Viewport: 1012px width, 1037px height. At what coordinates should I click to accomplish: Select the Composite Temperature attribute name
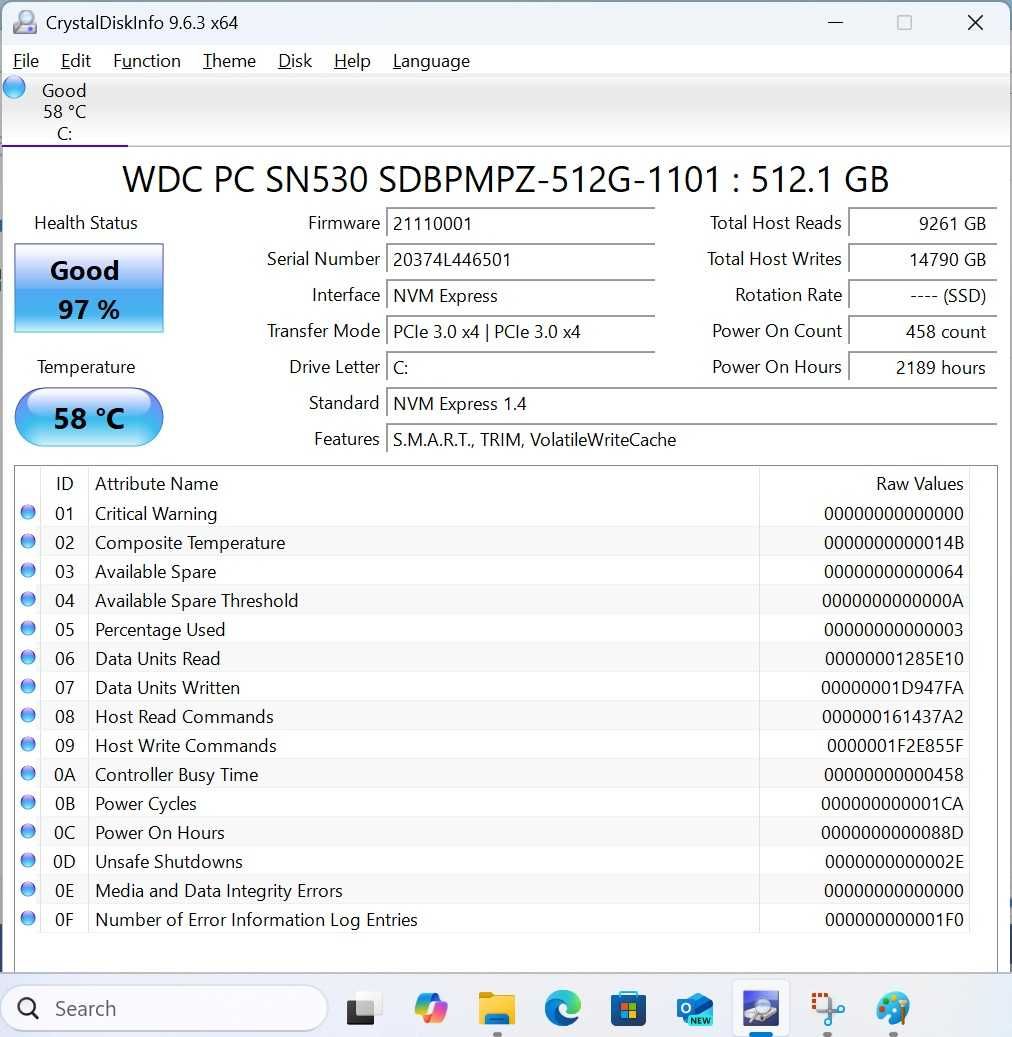coord(190,543)
